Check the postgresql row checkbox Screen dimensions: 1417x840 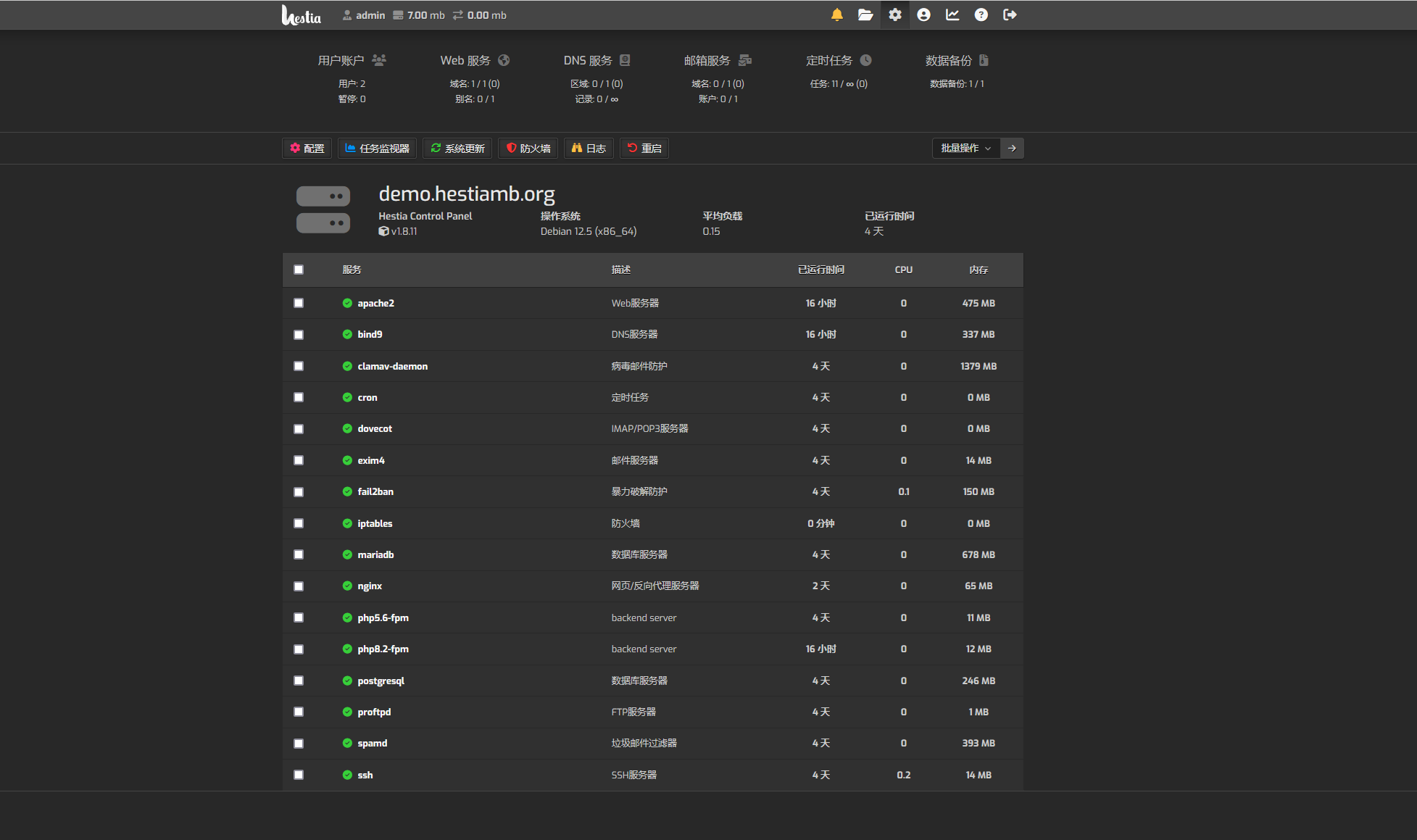point(299,681)
